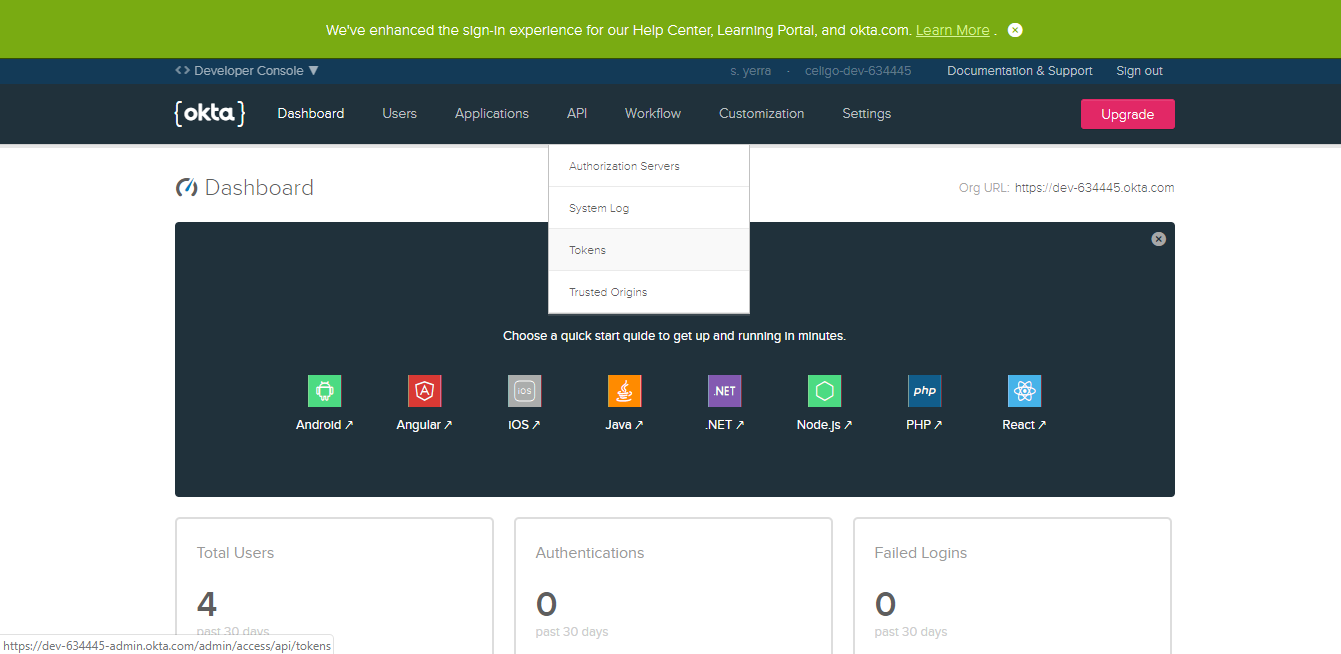1341x654 pixels.
Task: Open the Customization menu
Action: click(x=761, y=114)
